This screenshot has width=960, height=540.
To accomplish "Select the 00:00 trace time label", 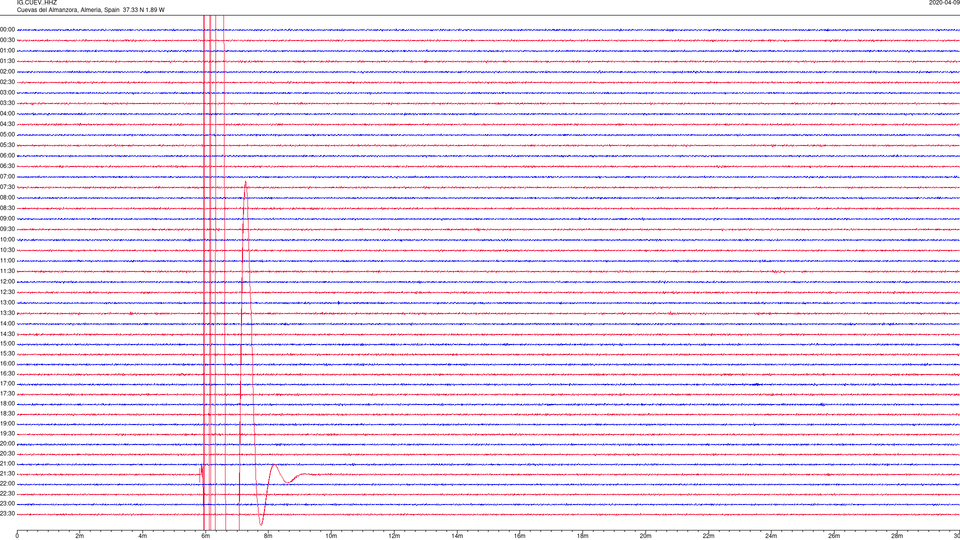I will [7, 29].
